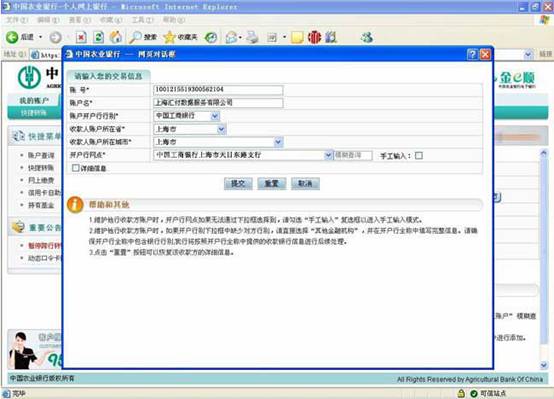Expand the bank branch dropdown arrow
Viewport: 554px width, 399px height.
coord(328,155)
